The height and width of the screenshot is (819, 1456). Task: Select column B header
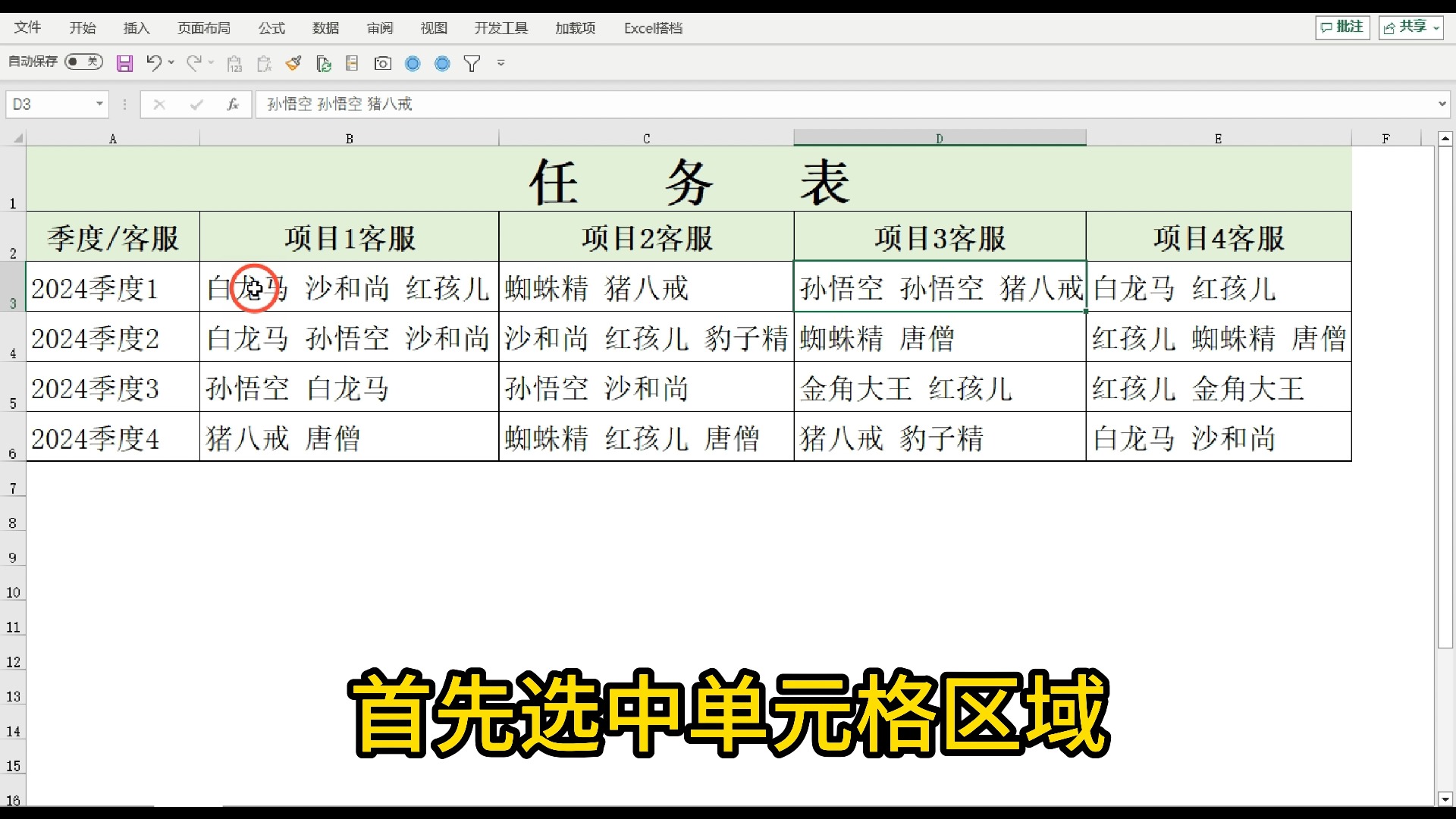point(350,138)
